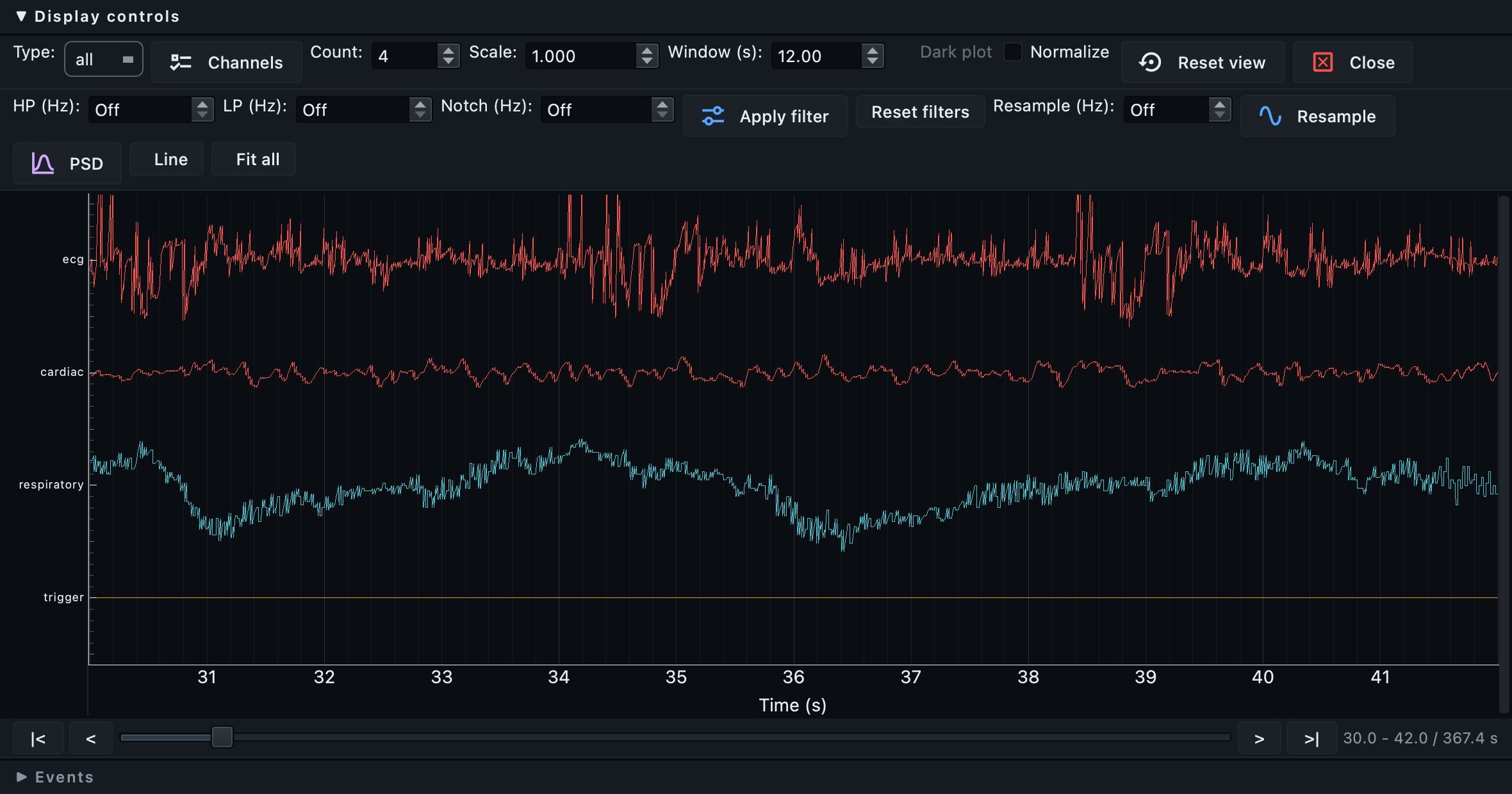This screenshot has height=794, width=1512.
Task: Decrease the Scale value
Action: tap(647, 62)
